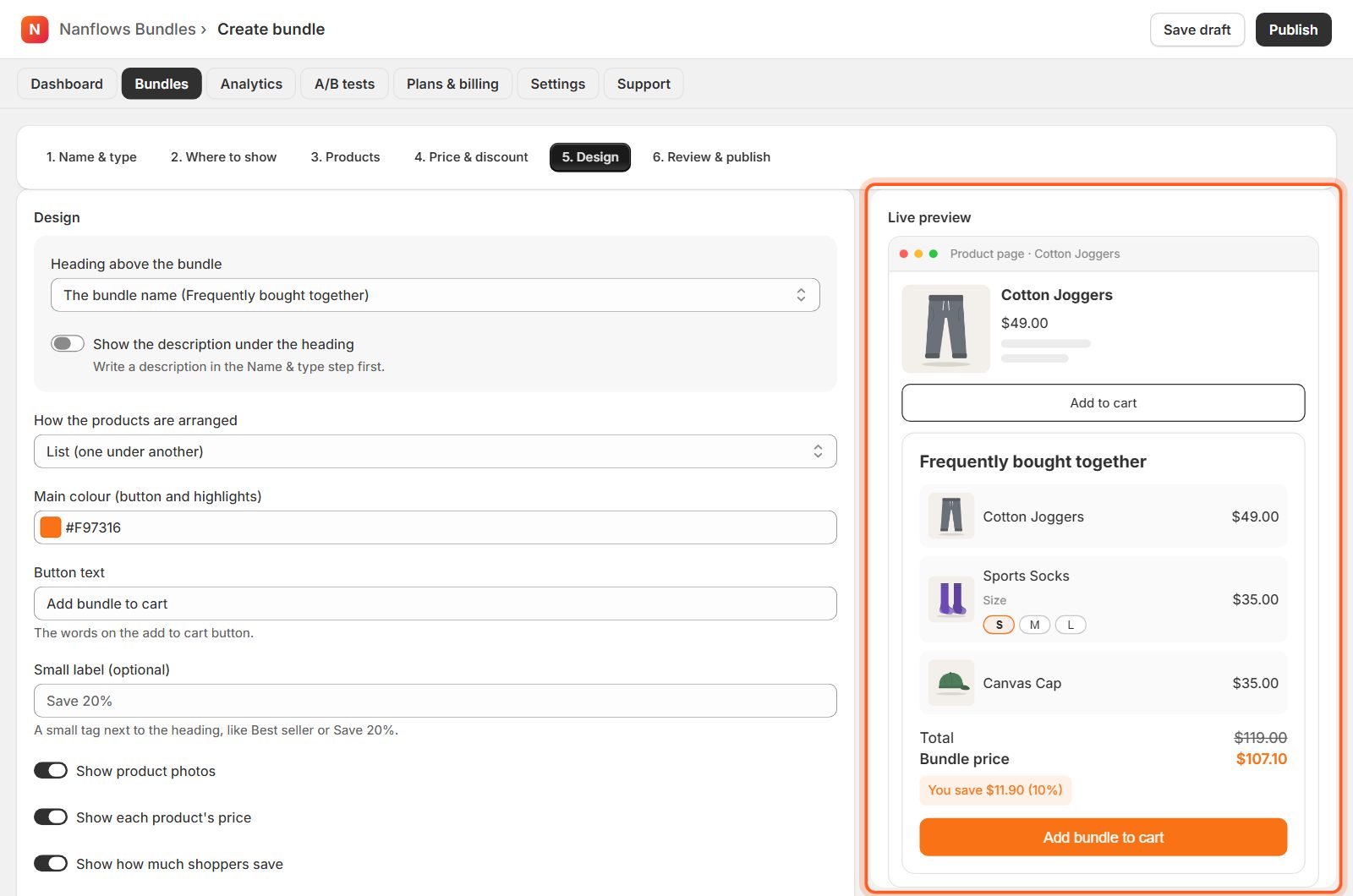Go to step 1. Name & type
1353x896 pixels.
tap(91, 157)
